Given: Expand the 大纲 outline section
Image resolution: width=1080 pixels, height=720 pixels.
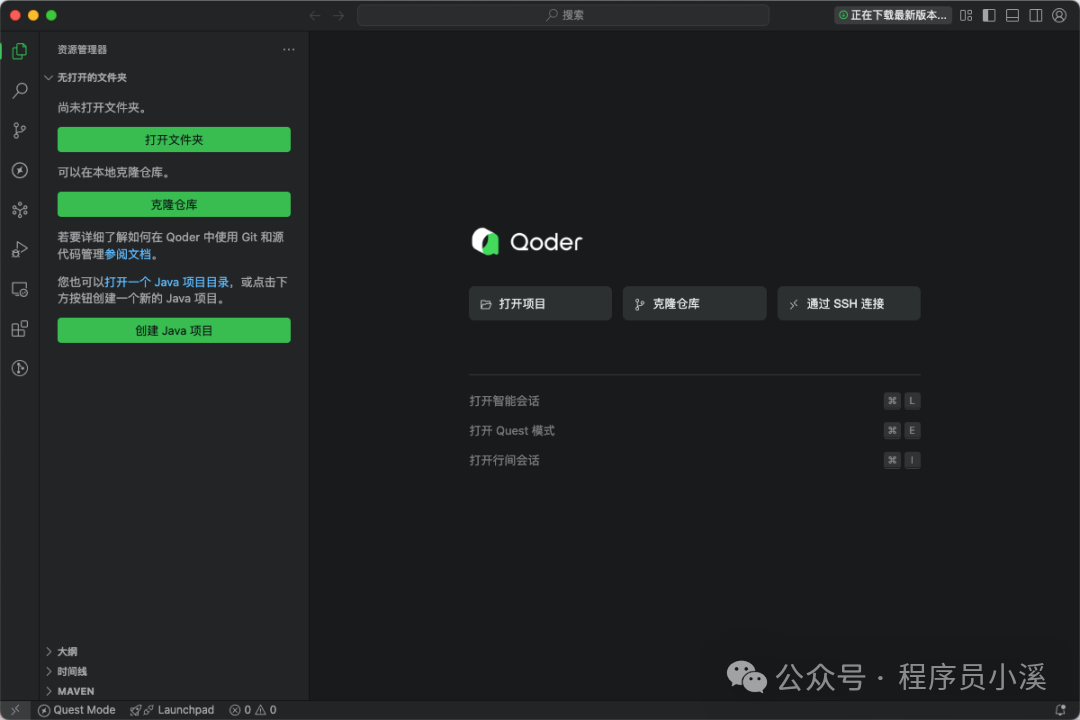Looking at the screenshot, I should click(67, 651).
